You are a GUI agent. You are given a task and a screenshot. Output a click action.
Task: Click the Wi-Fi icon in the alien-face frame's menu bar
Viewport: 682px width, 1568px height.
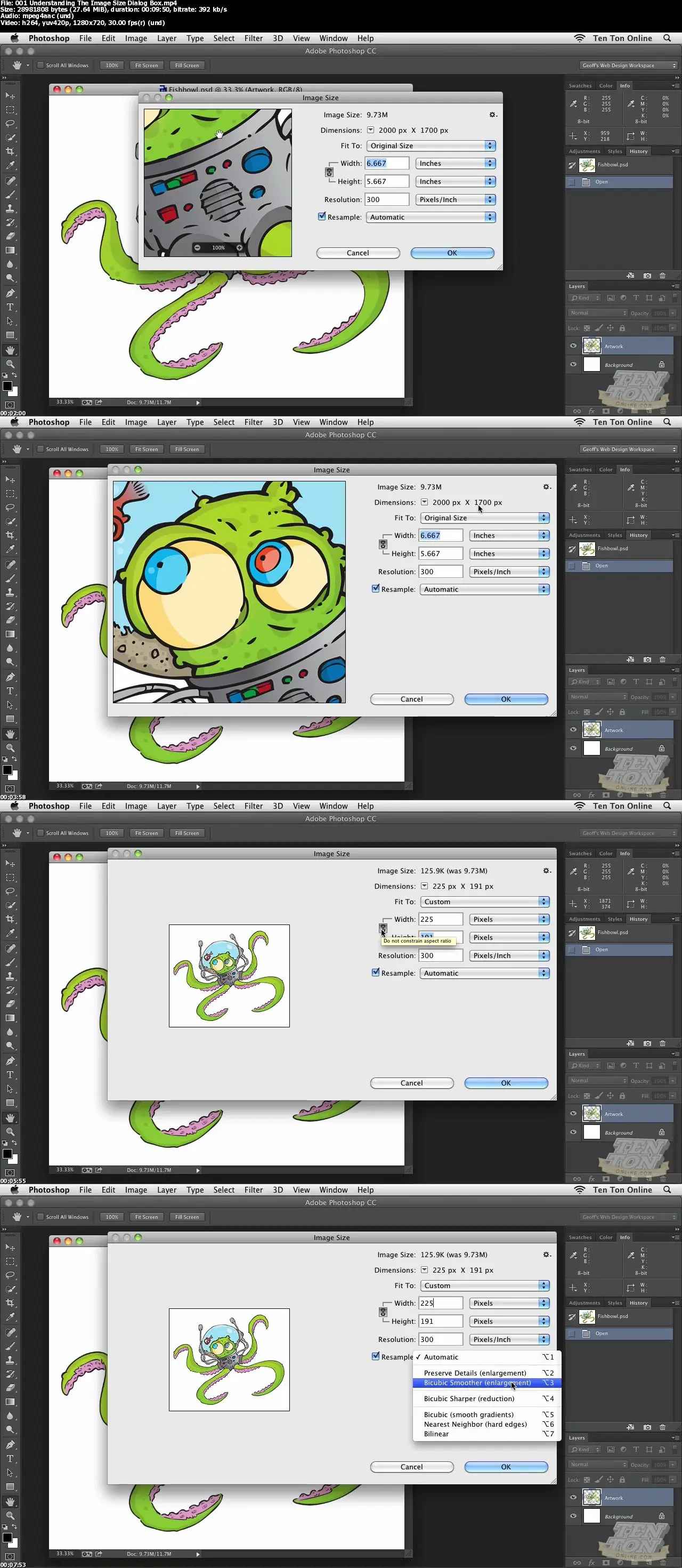(x=579, y=422)
